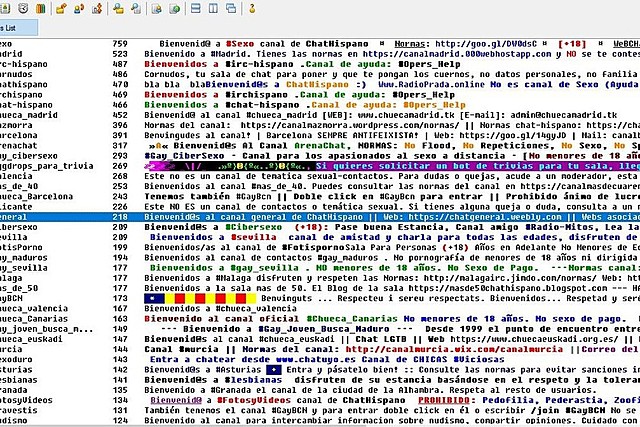Select the 'ueca_madrid' channel row
The image size is (640, 427).
[x=320, y=115]
